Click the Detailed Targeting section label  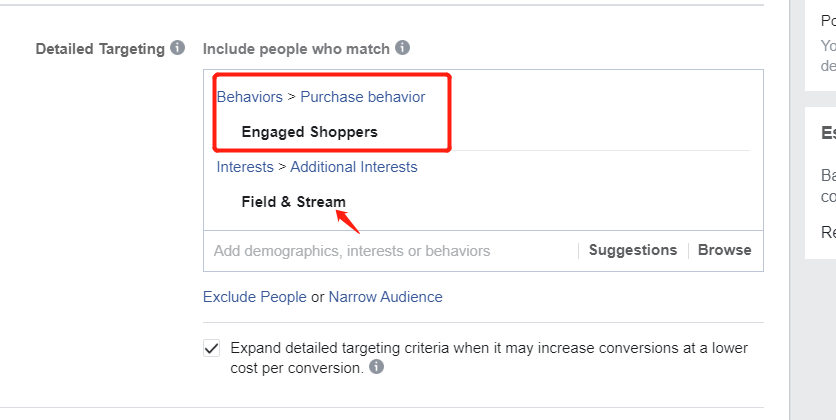tap(100, 49)
